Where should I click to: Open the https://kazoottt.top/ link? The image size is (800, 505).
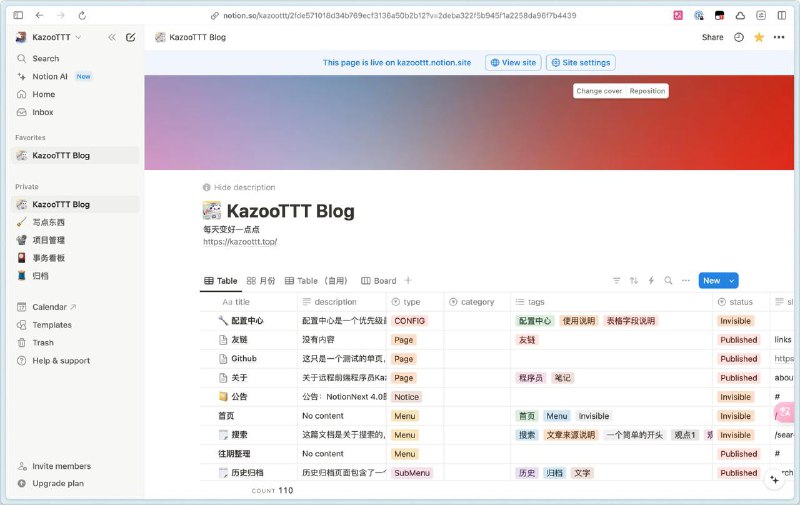(x=240, y=242)
